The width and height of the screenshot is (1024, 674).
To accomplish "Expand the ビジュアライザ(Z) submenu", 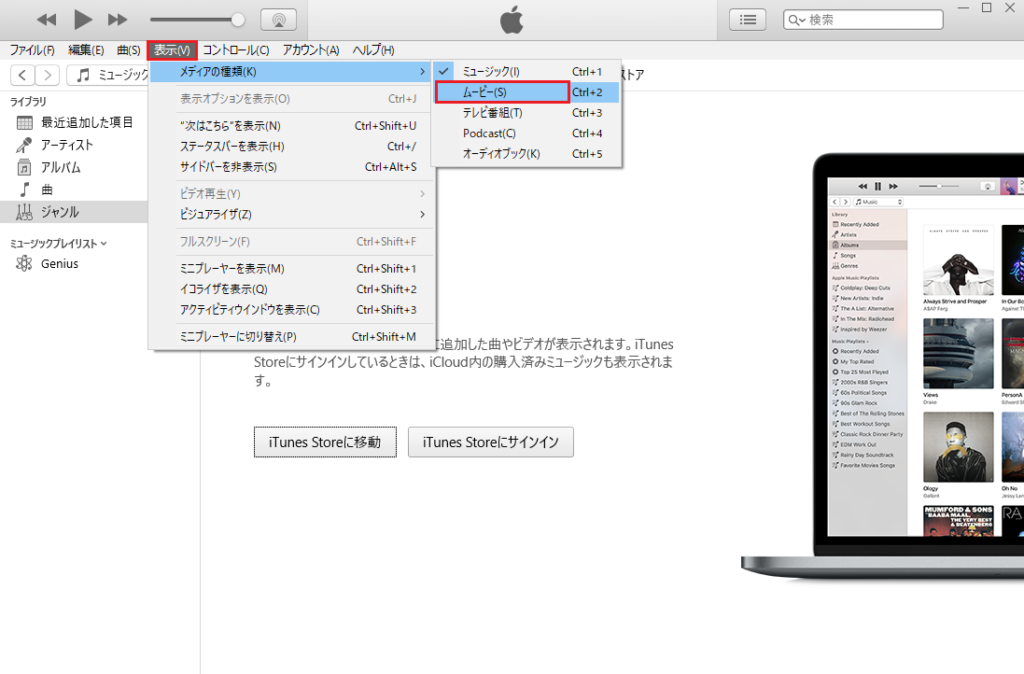I will click(x=292, y=214).
